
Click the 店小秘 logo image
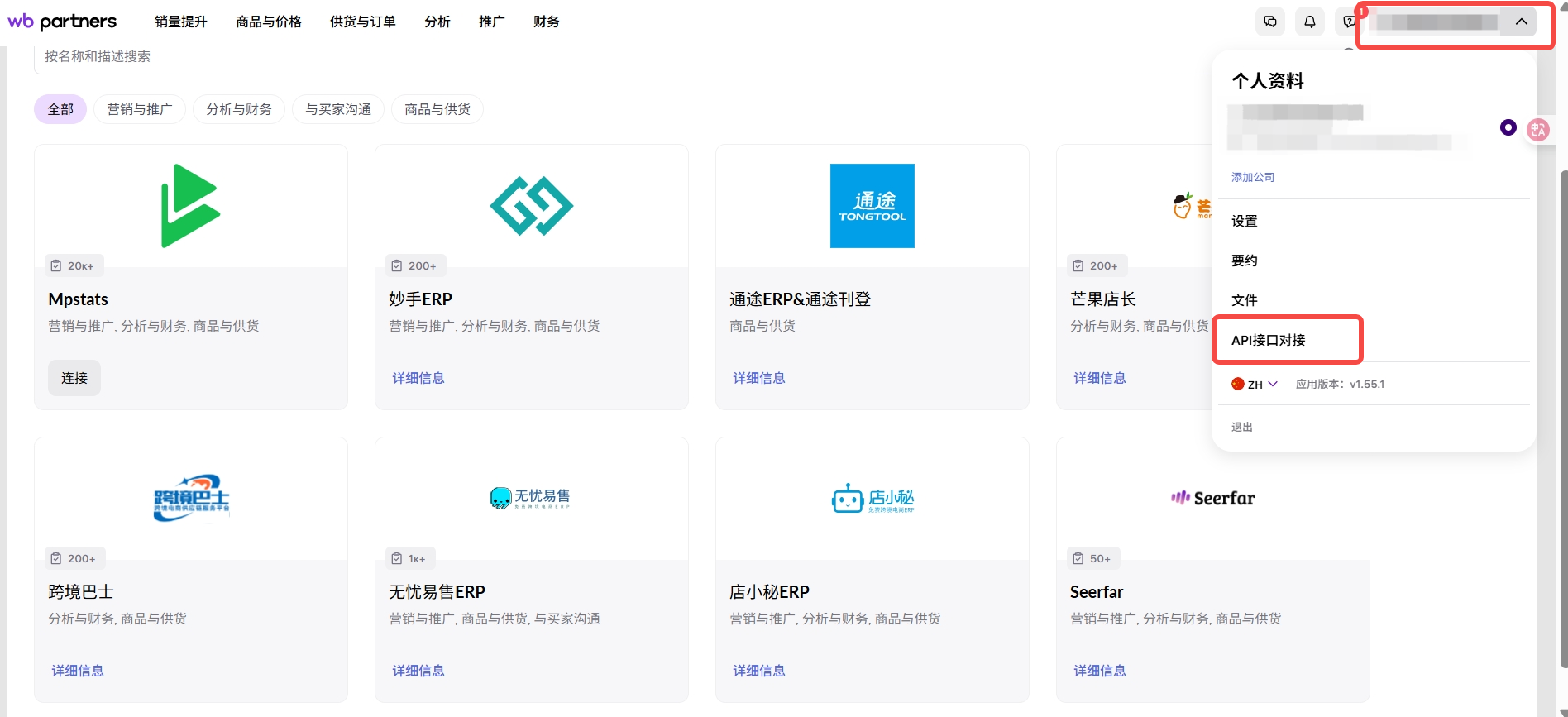(872, 499)
